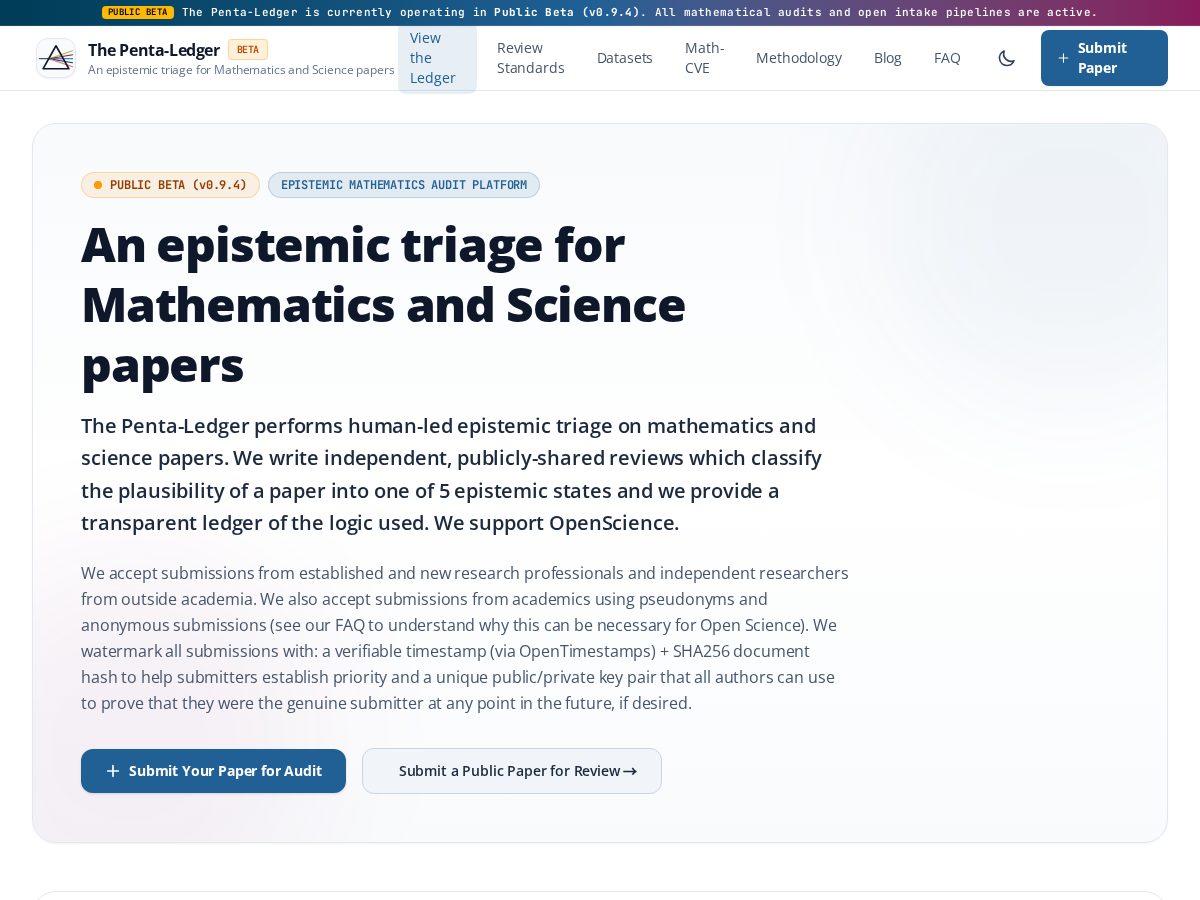Click the 'We support OpenScience.' sentence
Screen dimensions: 1200x900
[x=557, y=523]
